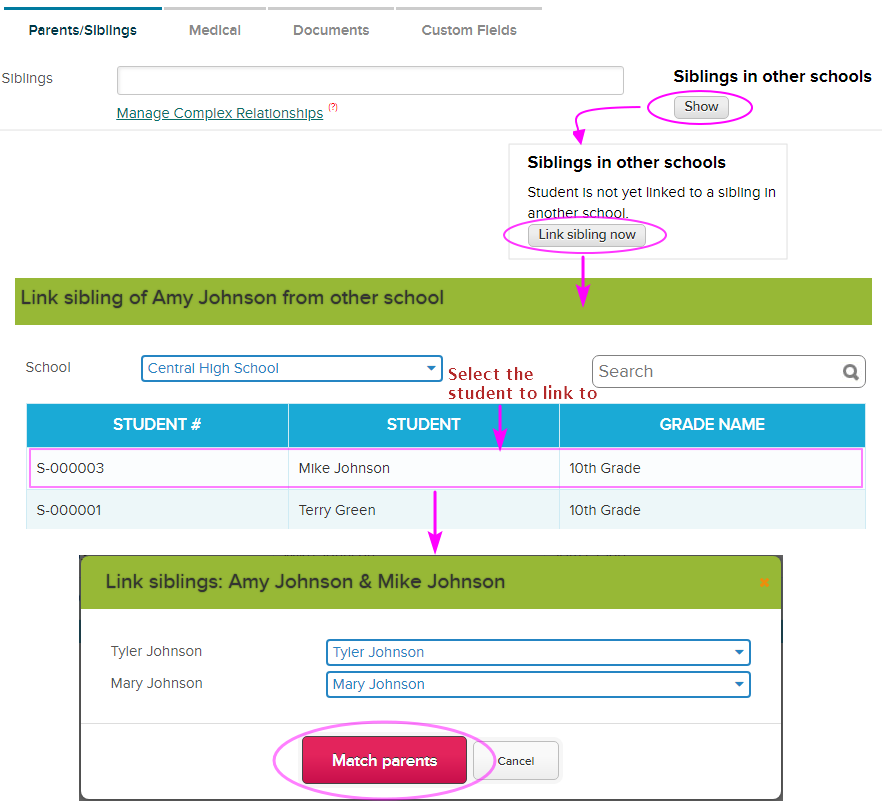The width and height of the screenshot is (882, 803).
Task: Click the search magnifier icon
Action: point(850,372)
